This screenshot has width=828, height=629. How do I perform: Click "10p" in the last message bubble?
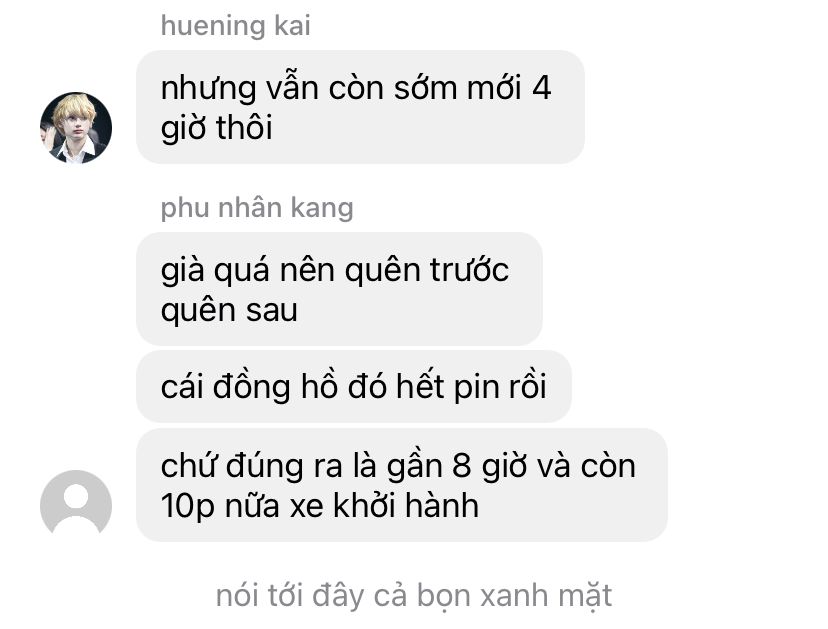click(187, 507)
